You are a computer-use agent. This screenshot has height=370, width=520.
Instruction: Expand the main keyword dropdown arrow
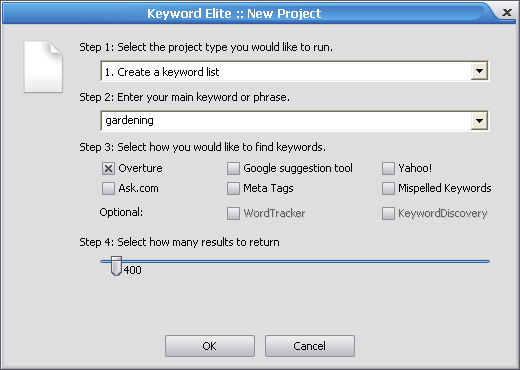479,121
